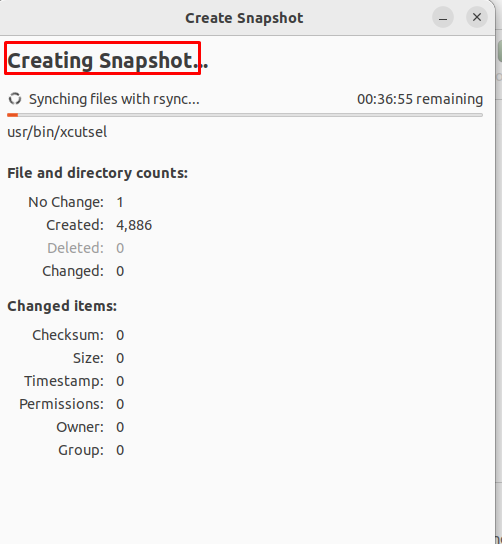Viewport: 502px width, 544px height.
Task: Click the Create Snapshot title bar text
Action: [244, 18]
